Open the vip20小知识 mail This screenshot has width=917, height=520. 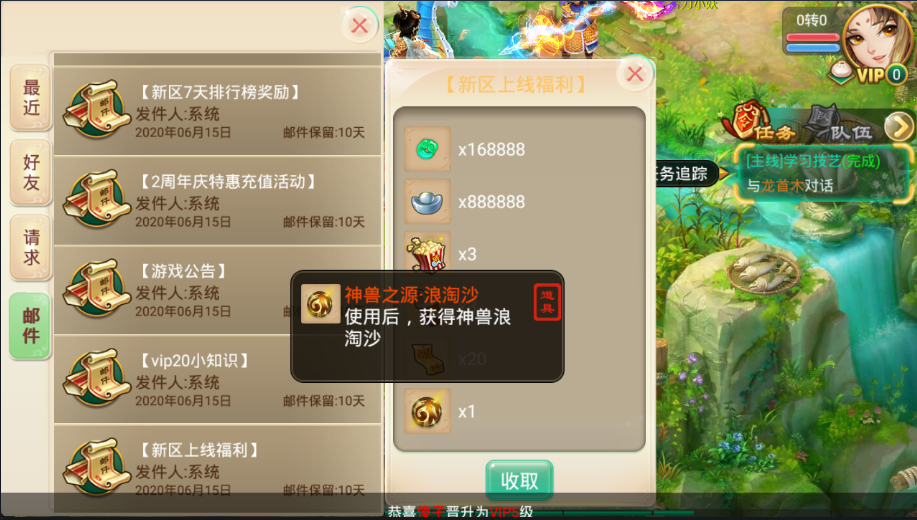point(218,380)
